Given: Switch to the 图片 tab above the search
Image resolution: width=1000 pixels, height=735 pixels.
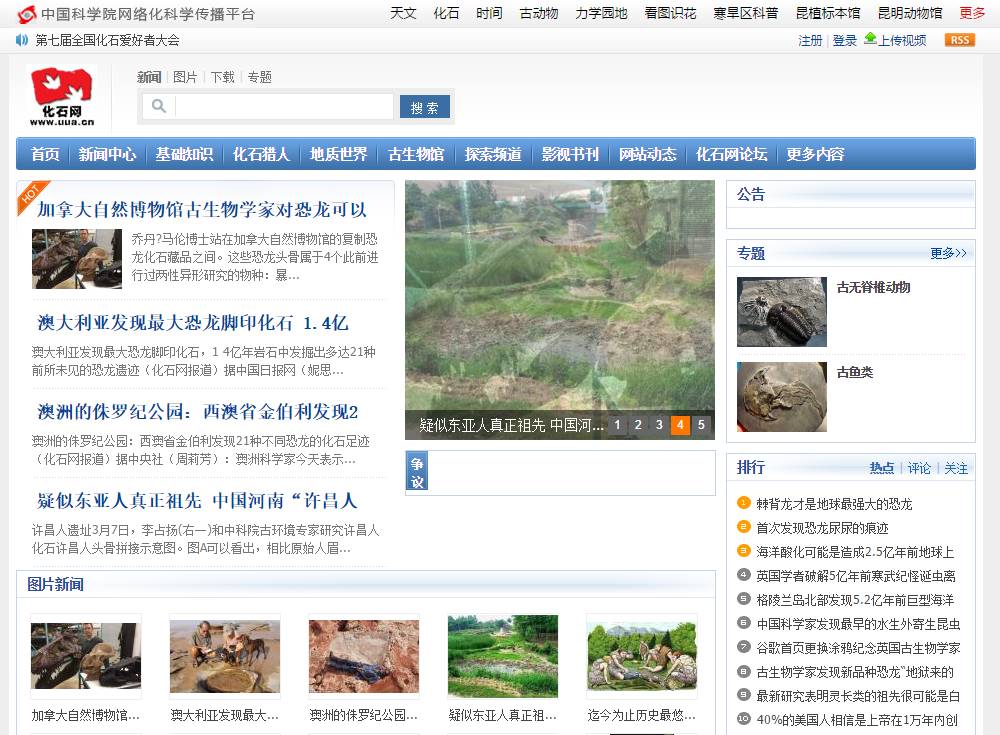Looking at the screenshot, I should [x=186, y=77].
